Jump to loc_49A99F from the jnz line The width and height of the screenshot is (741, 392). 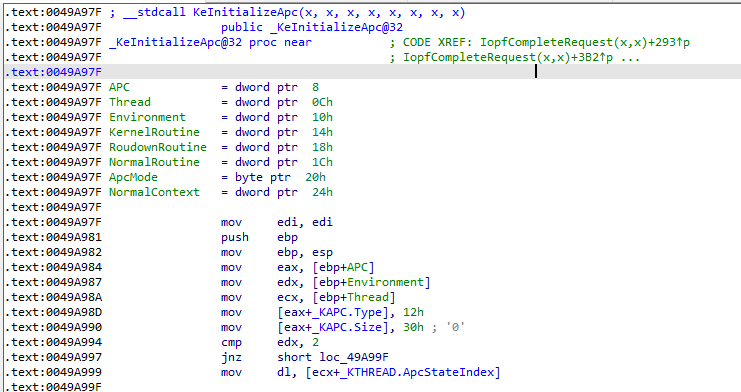point(354,358)
